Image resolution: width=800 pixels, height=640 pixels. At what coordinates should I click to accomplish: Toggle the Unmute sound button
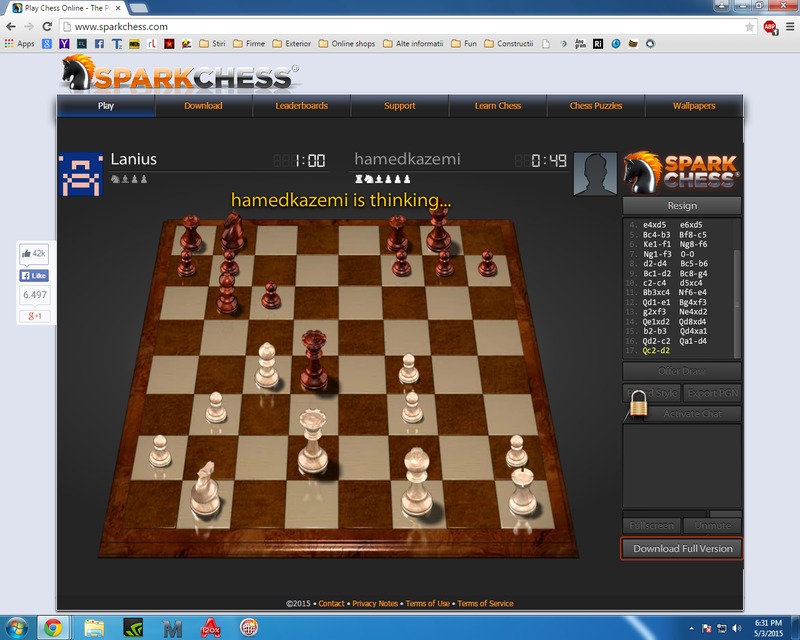pyautogui.click(x=712, y=525)
